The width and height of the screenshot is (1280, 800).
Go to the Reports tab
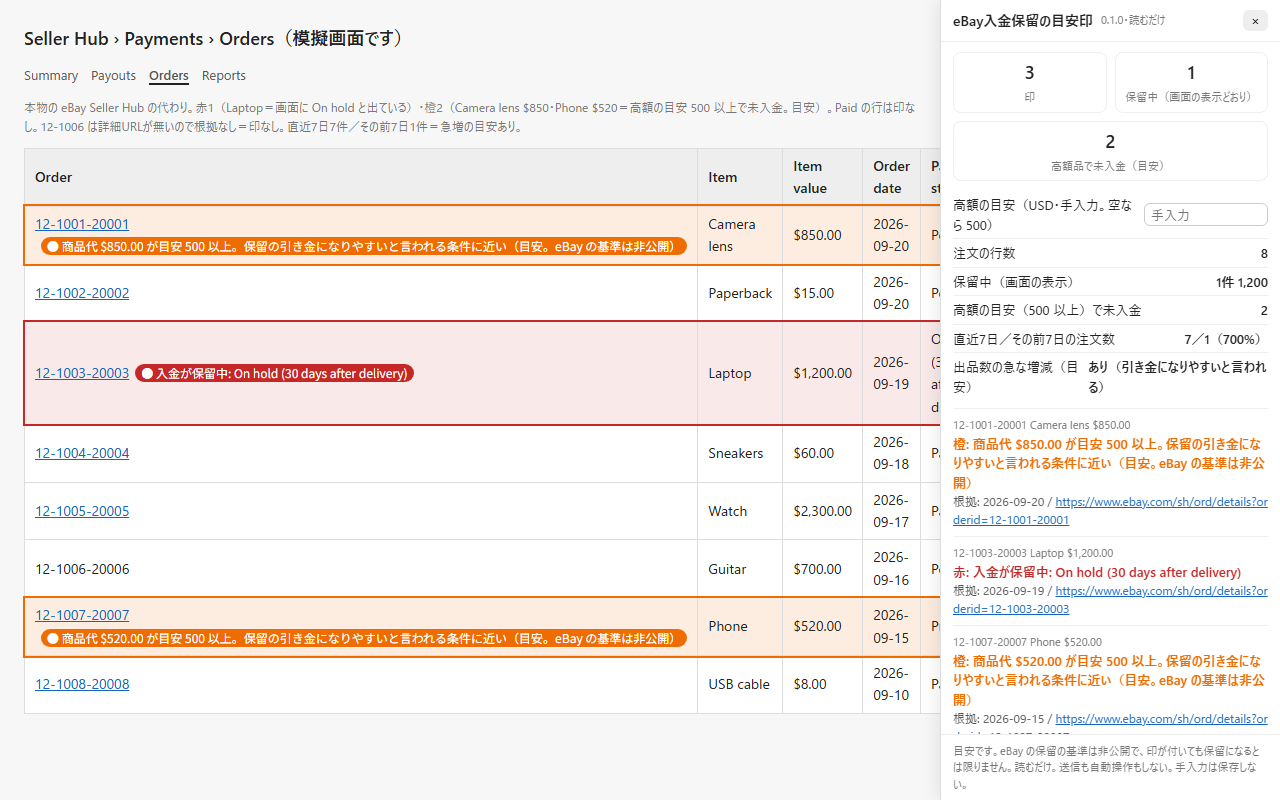(224, 76)
